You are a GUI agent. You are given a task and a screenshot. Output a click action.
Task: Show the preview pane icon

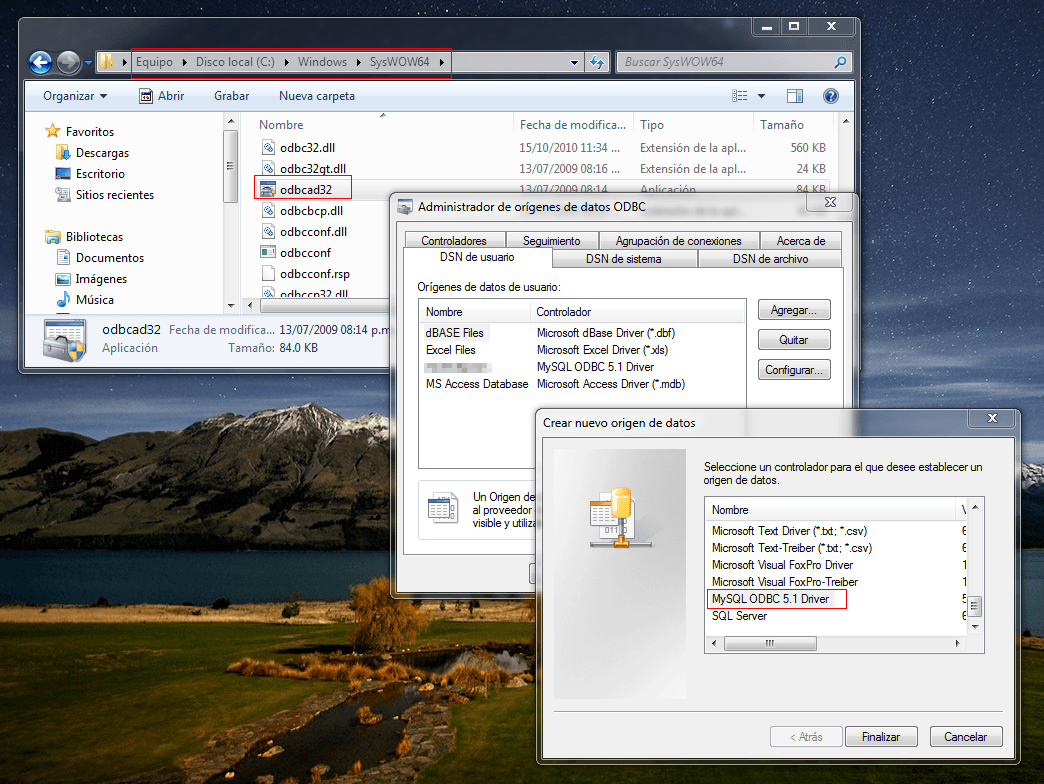795,96
